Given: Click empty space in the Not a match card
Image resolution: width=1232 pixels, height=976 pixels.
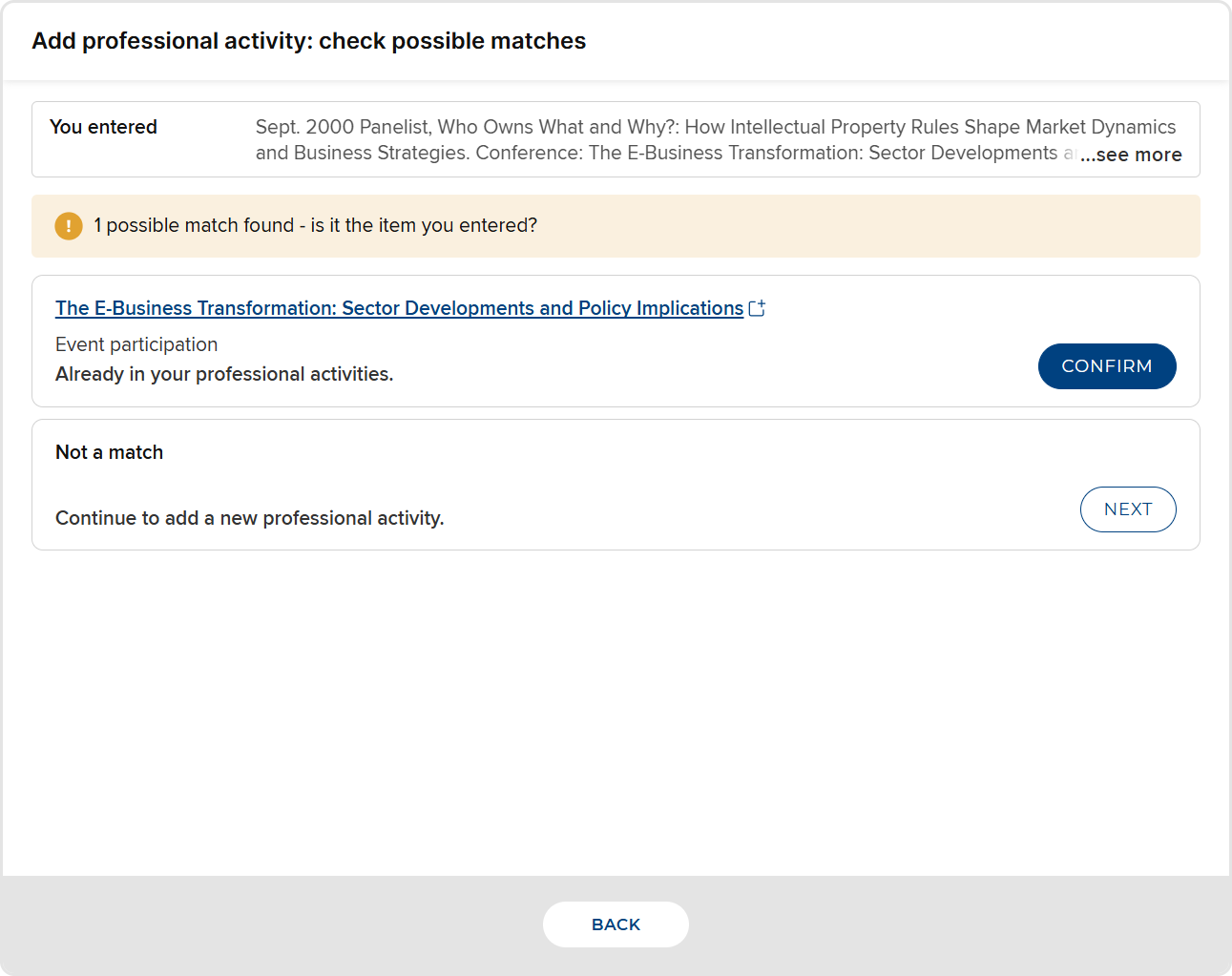Looking at the screenshot, I should point(668,477).
